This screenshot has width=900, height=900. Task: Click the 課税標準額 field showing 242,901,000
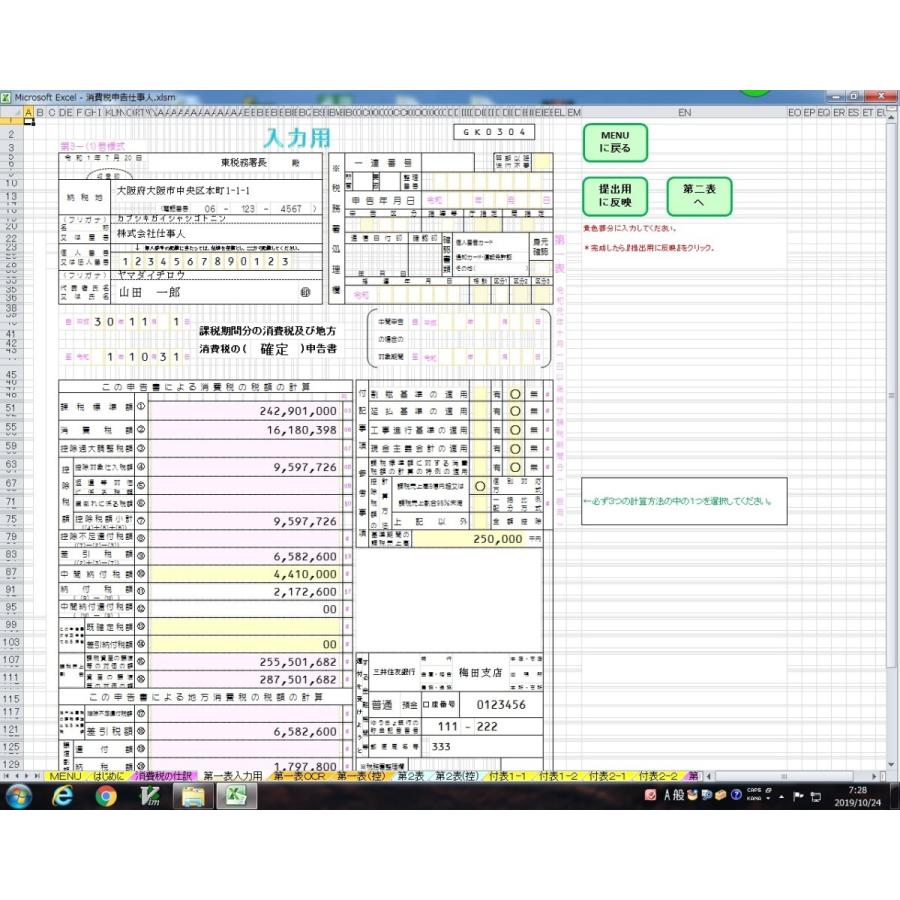pos(245,410)
